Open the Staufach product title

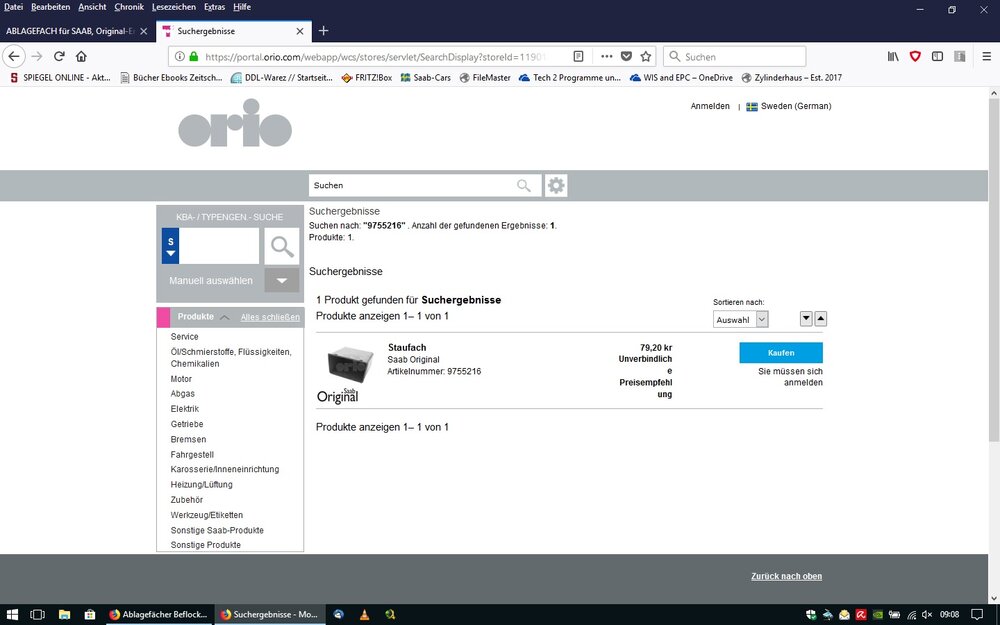click(407, 348)
